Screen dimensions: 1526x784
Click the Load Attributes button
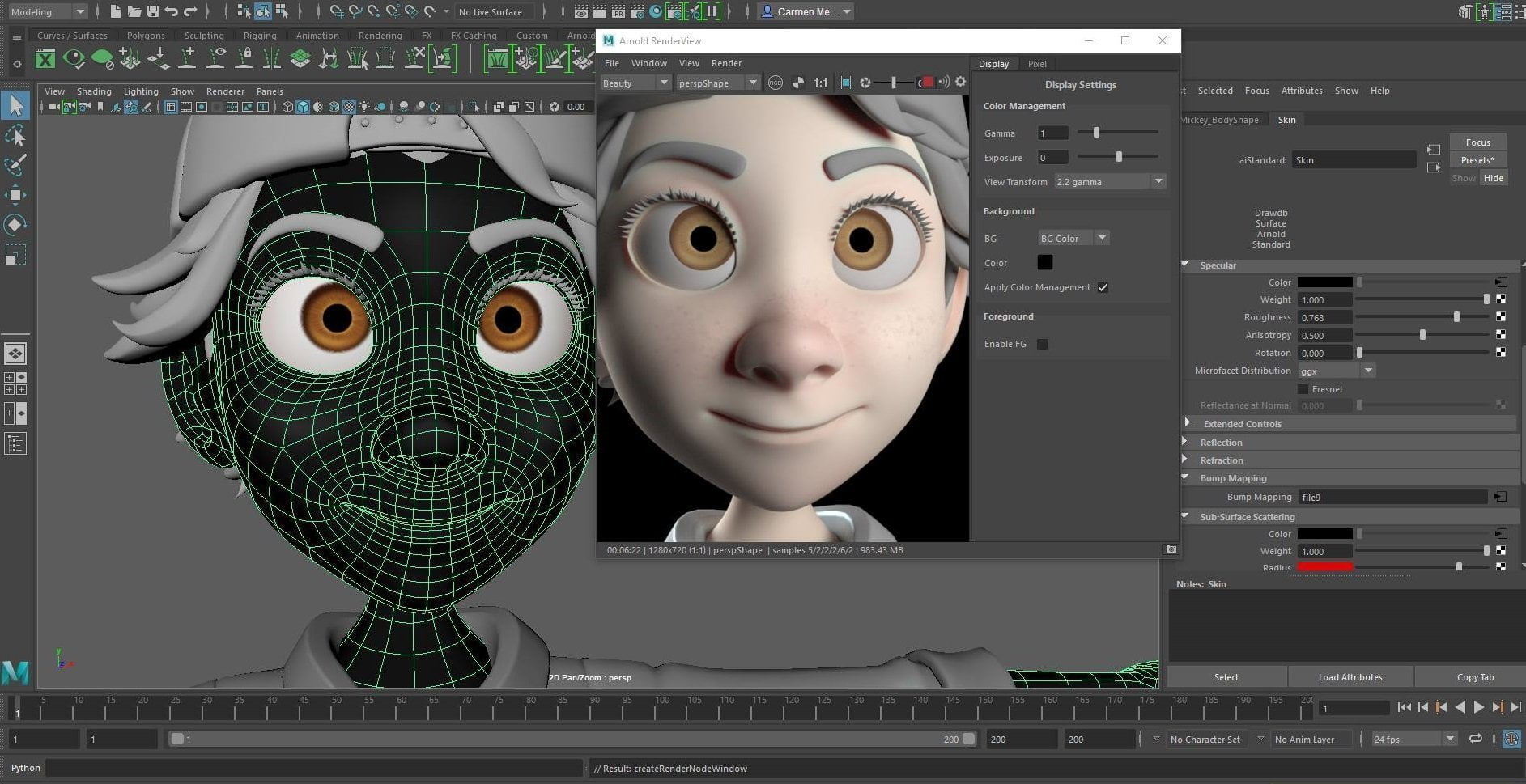coord(1350,677)
